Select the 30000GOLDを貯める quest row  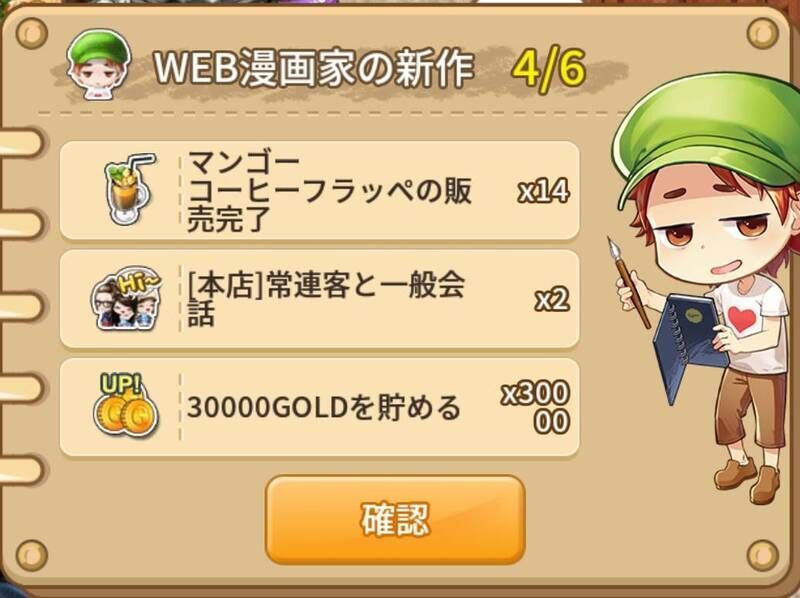[x=319, y=407]
